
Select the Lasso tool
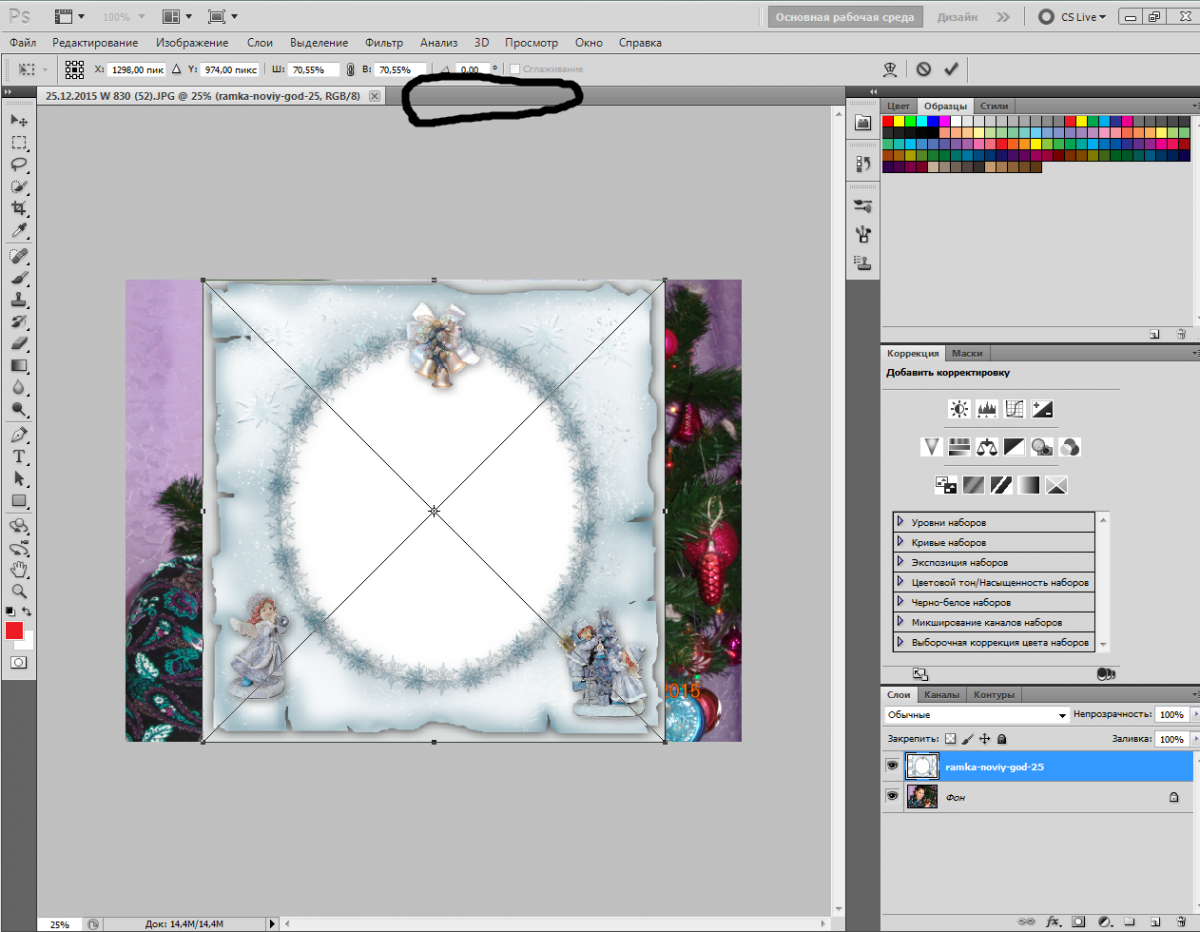pos(19,164)
